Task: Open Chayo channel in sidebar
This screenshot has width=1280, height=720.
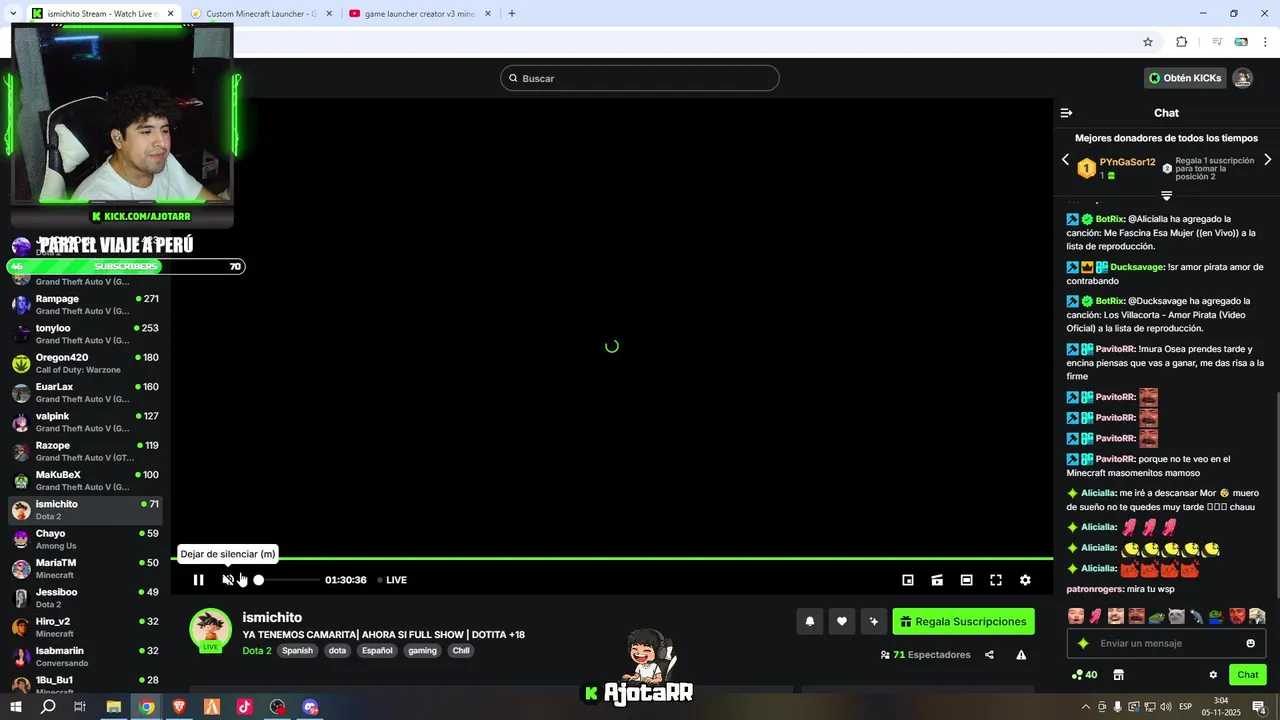Action: click(85, 539)
